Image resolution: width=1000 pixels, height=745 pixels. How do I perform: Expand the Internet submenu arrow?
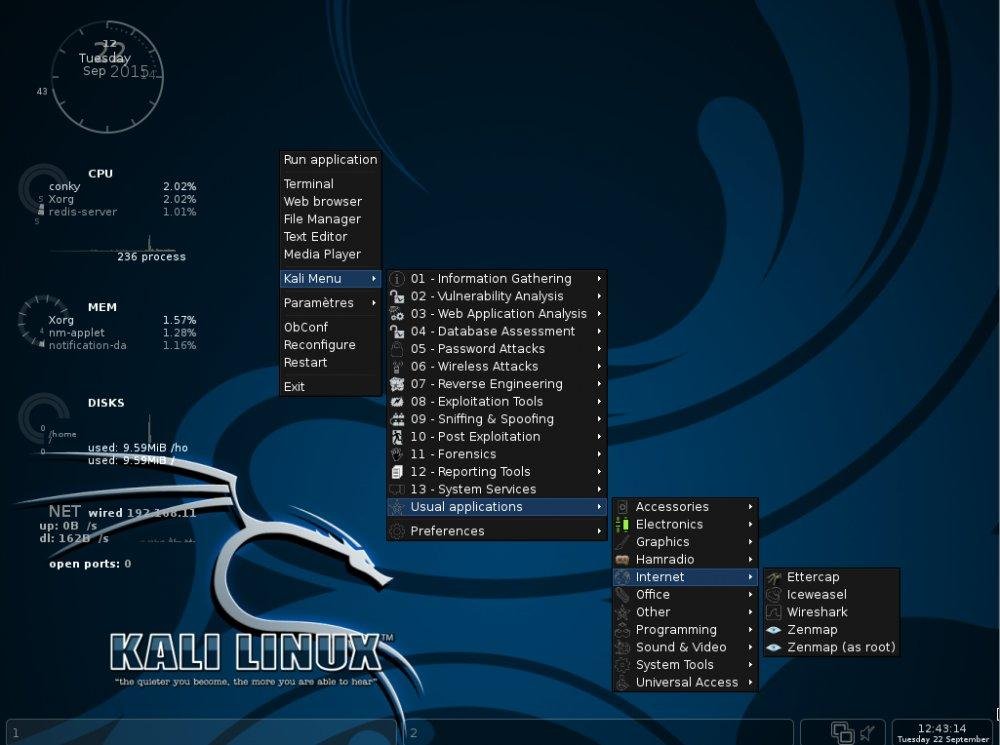751,577
